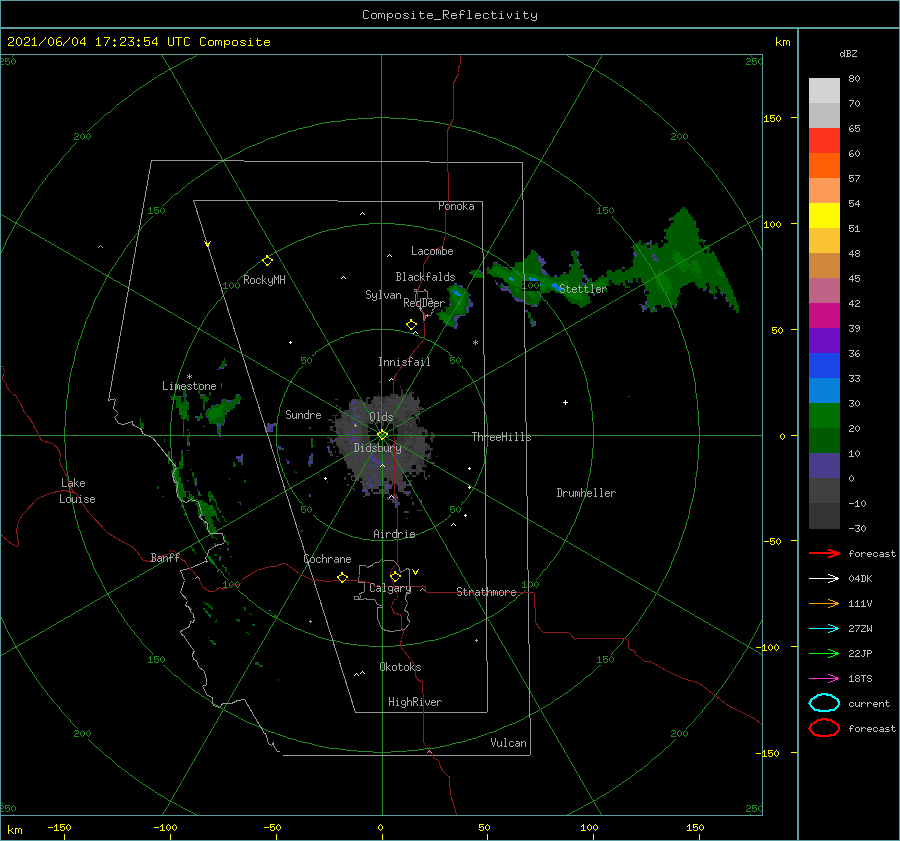Click the Strathmore town label
900x841 pixels.
coord(486,592)
